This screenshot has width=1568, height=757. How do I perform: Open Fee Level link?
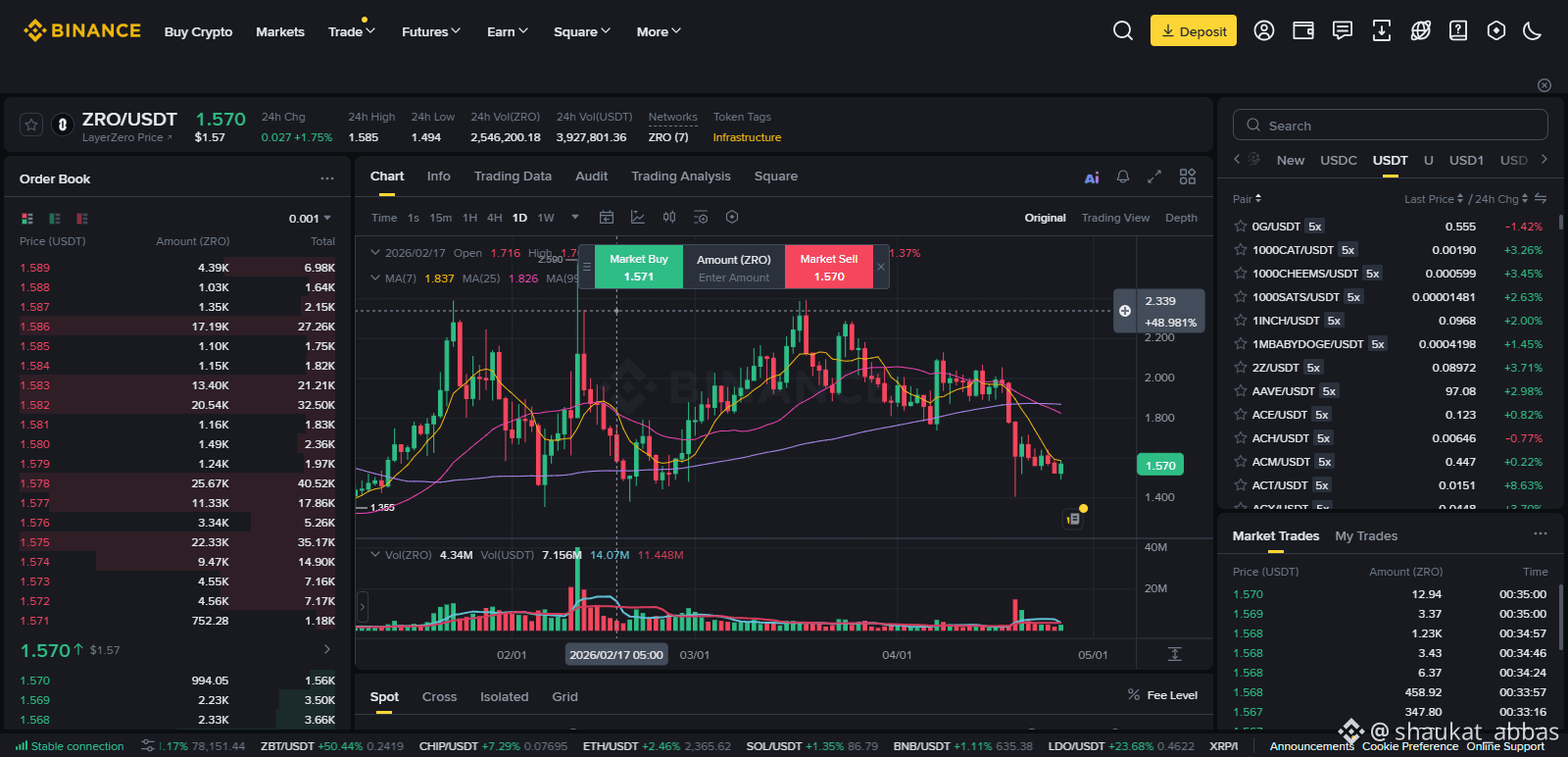[1162, 695]
